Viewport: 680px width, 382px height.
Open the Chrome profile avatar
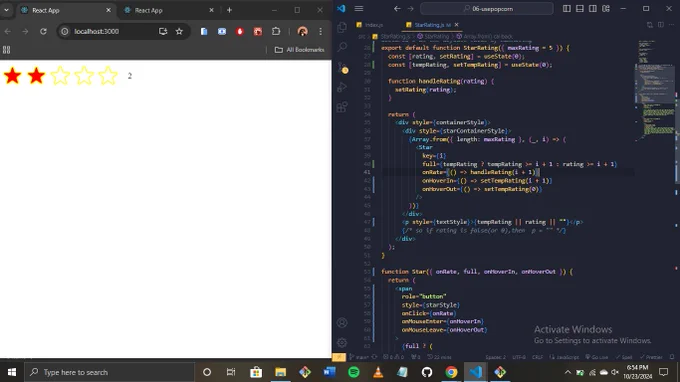(x=303, y=31)
